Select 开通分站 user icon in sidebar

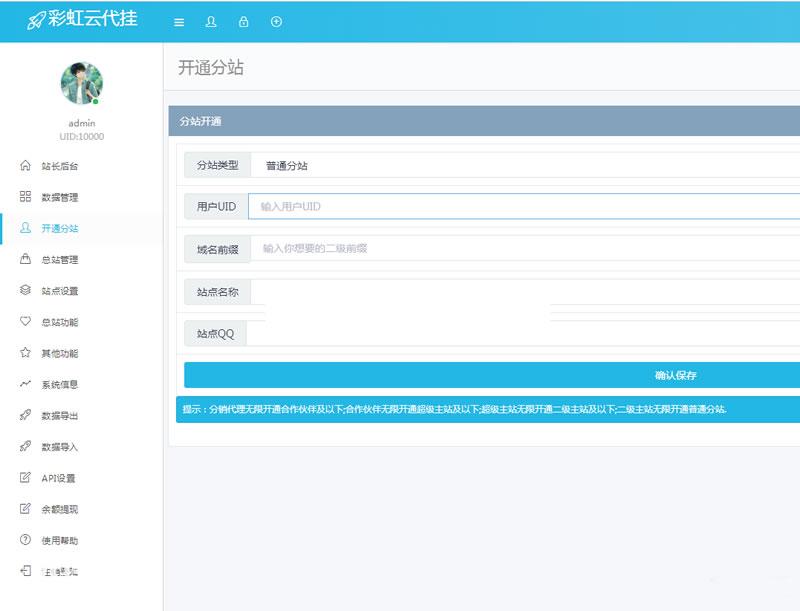pyautogui.click(x=25, y=227)
